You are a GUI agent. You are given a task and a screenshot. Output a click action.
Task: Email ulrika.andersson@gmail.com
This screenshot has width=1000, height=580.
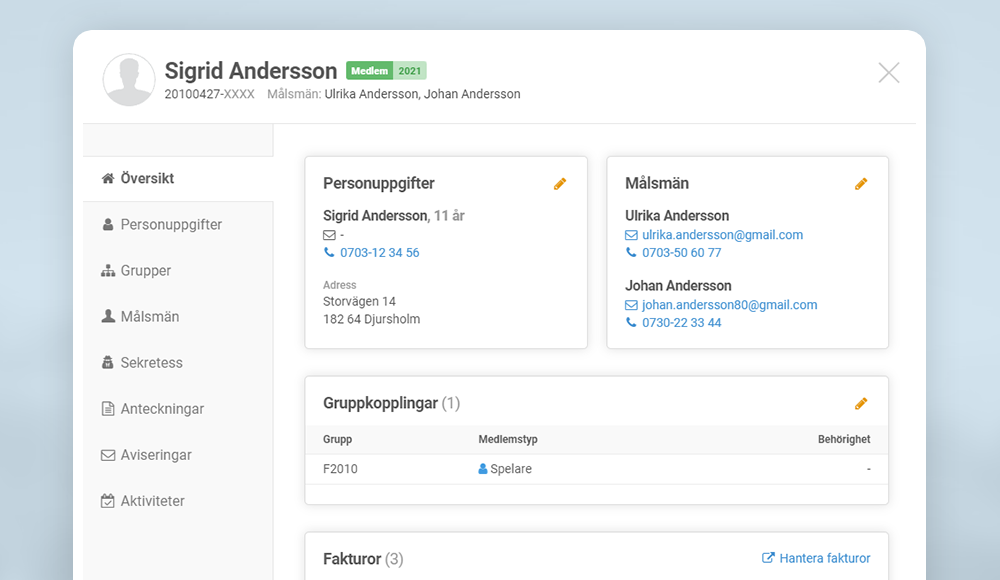pyautogui.click(x=722, y=235)
